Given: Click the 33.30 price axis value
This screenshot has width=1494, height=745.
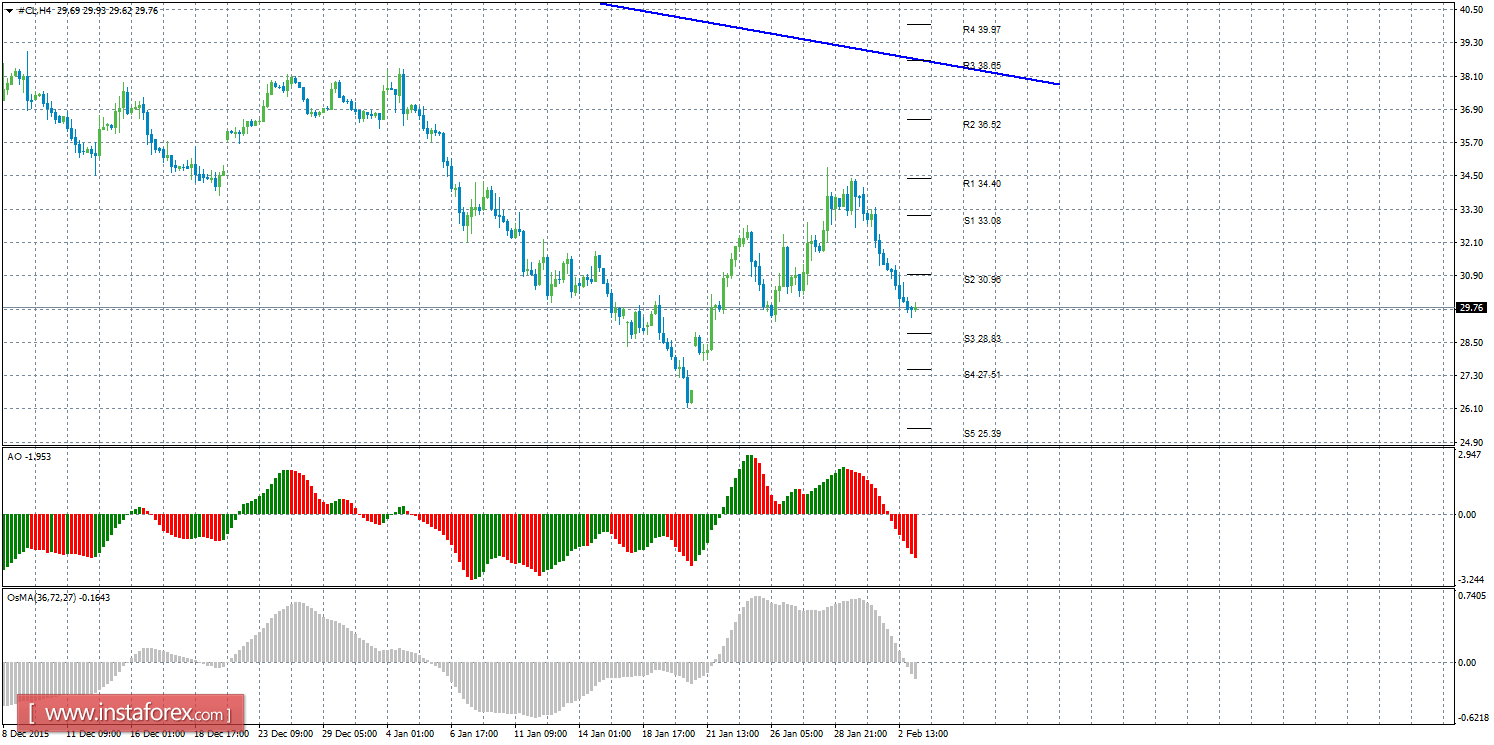Looking at the screenshot, I should tap(1471, 209).
